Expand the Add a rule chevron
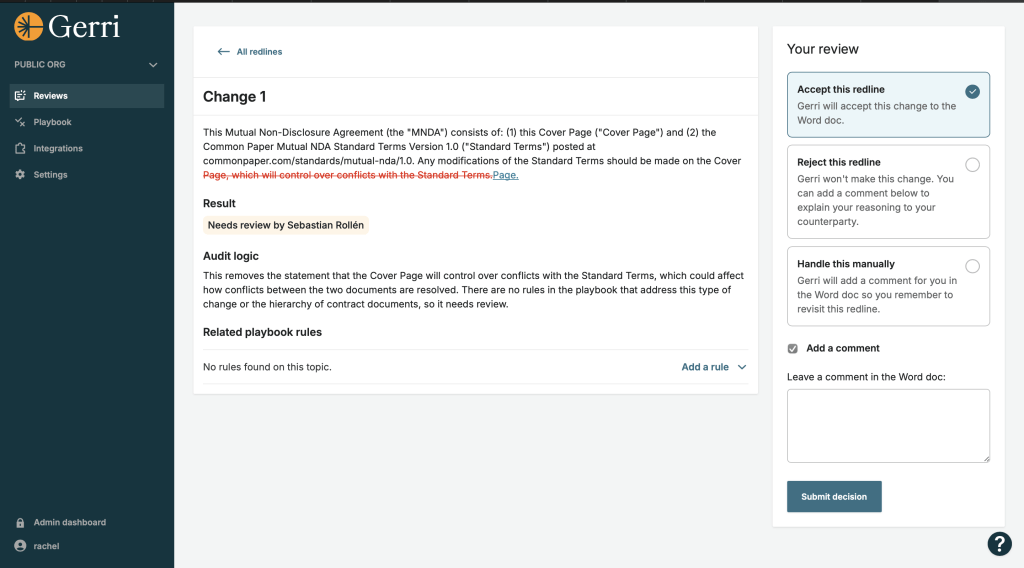 pos(742,367)
